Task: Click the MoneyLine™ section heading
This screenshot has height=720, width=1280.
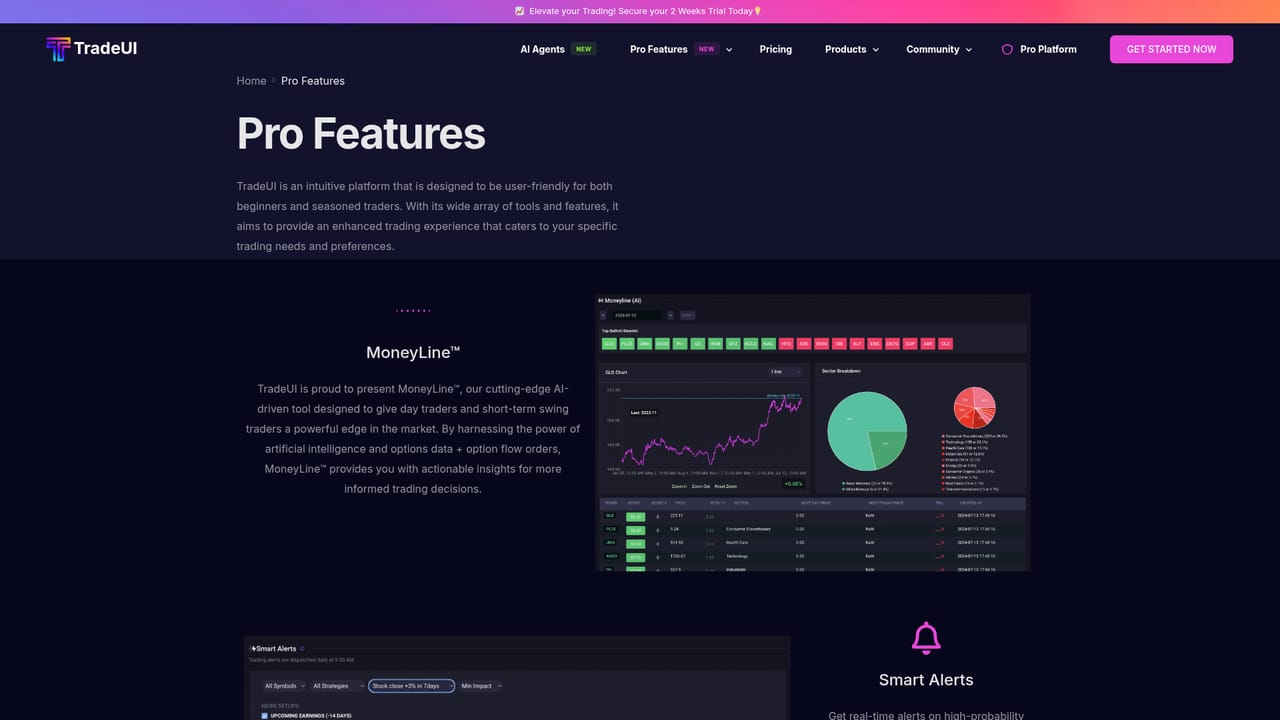Action: point(413,353)
